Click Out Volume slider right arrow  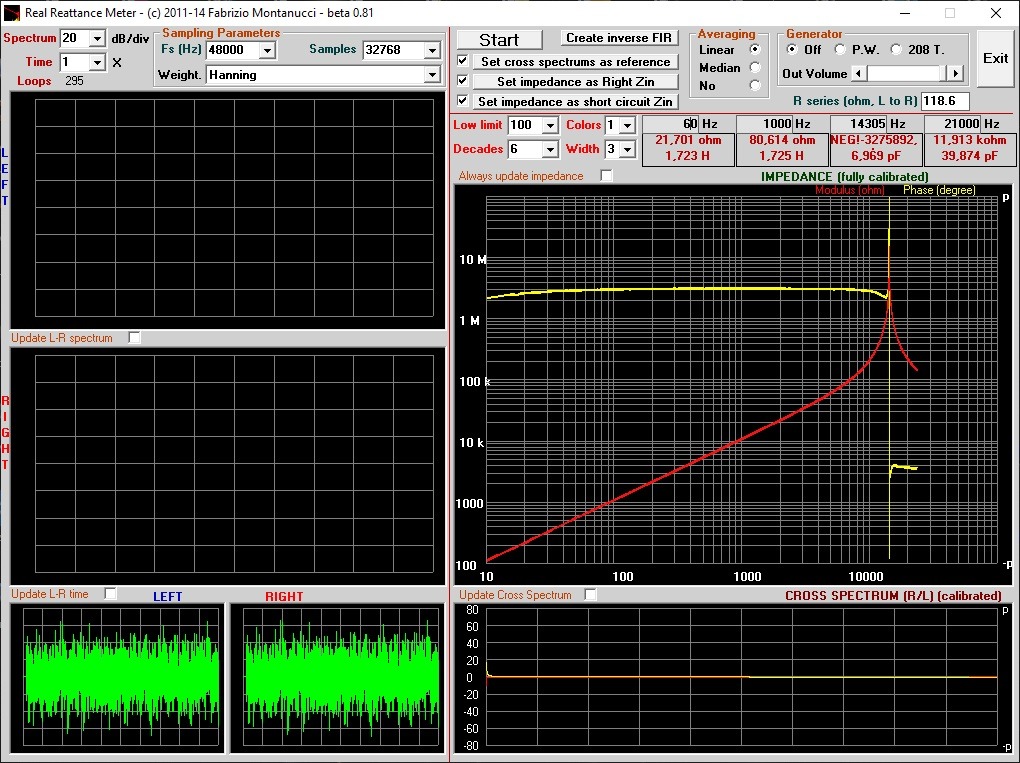[x=955, y=74]
